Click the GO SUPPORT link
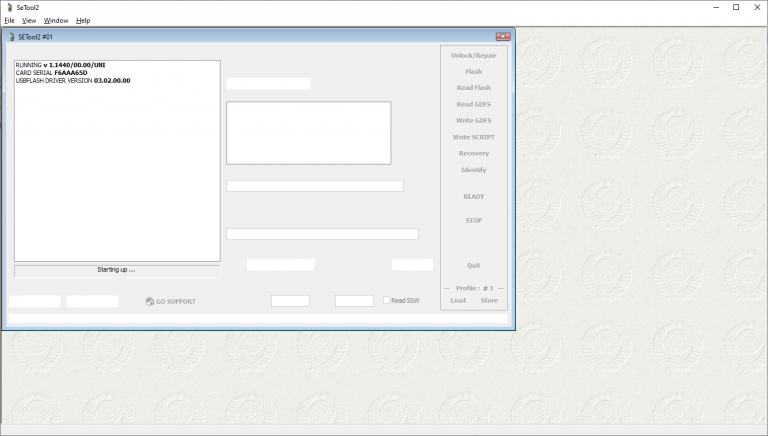The height and width of the screenshot is (436, 768). 175,301
